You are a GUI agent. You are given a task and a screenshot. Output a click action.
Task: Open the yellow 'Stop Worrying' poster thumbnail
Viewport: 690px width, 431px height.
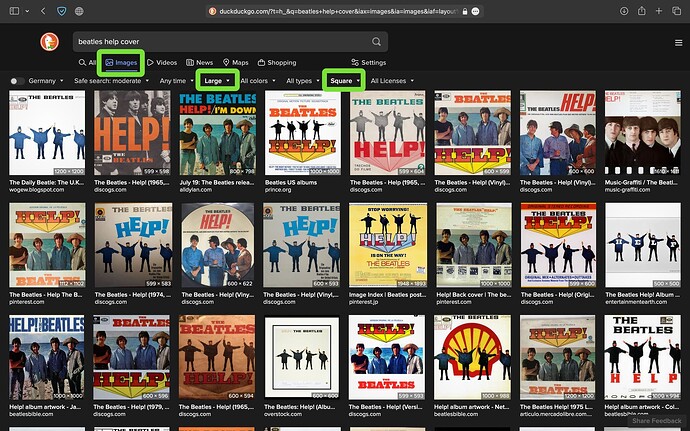coord(388,245)
